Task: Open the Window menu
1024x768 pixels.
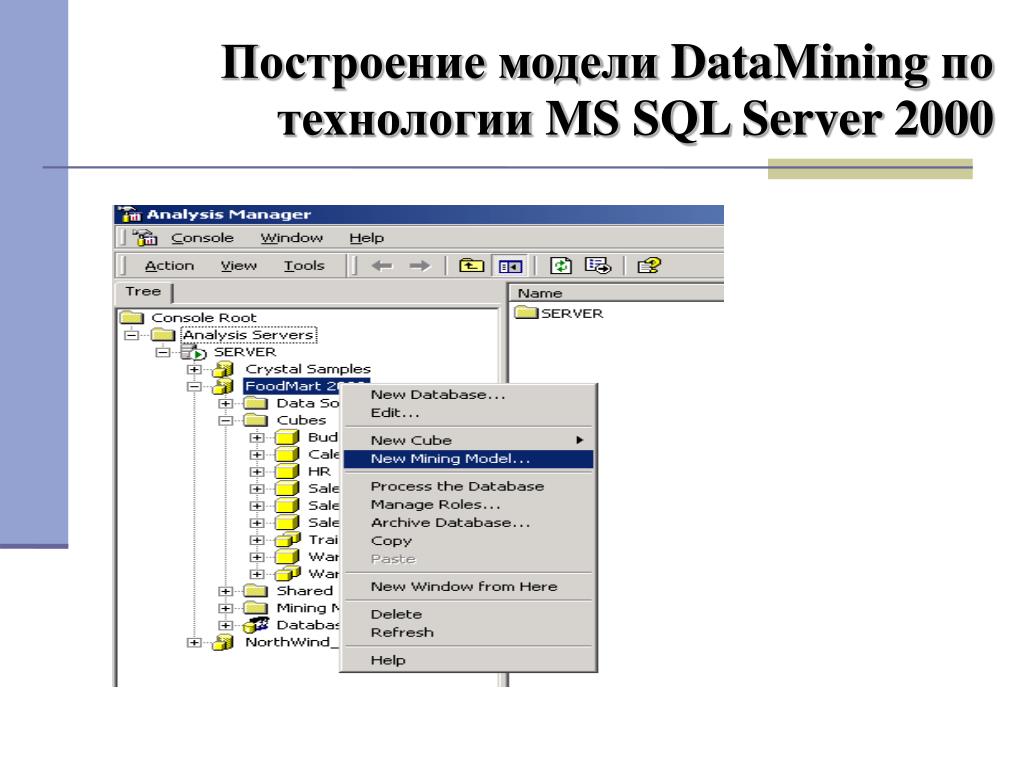Action: [x=292, y=238]
